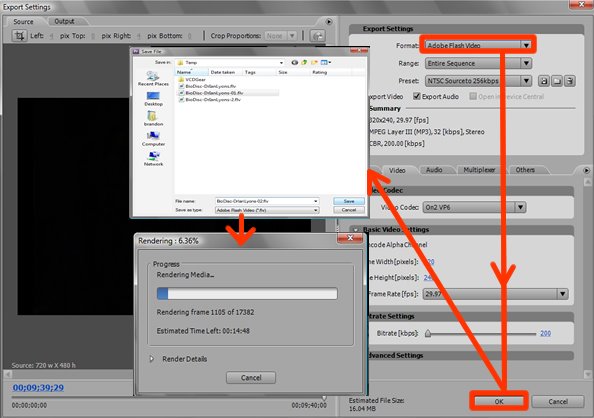Click the File name input field
This screenshot has width=594, height=418.
267,201
